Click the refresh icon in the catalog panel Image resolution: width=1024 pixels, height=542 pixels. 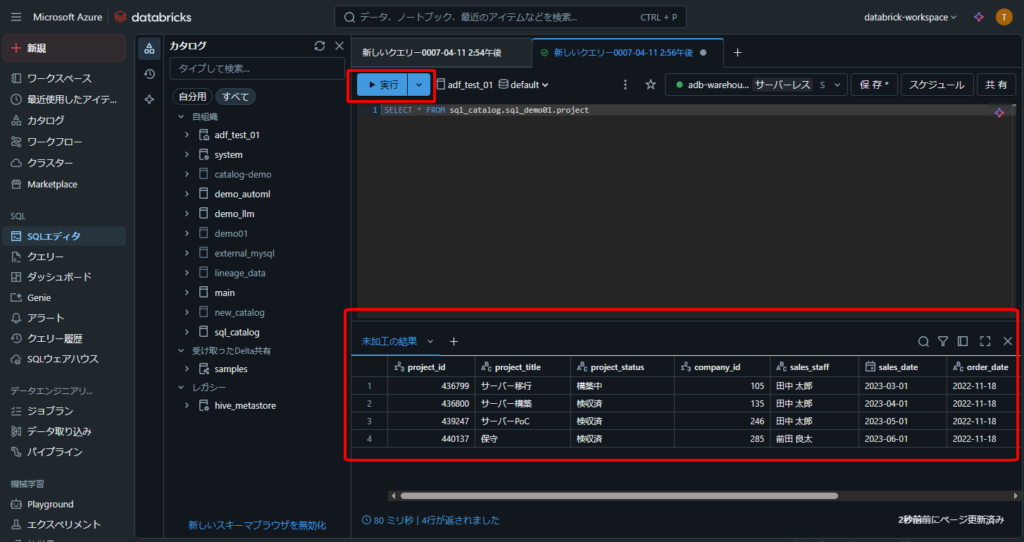tap(319, 46)
